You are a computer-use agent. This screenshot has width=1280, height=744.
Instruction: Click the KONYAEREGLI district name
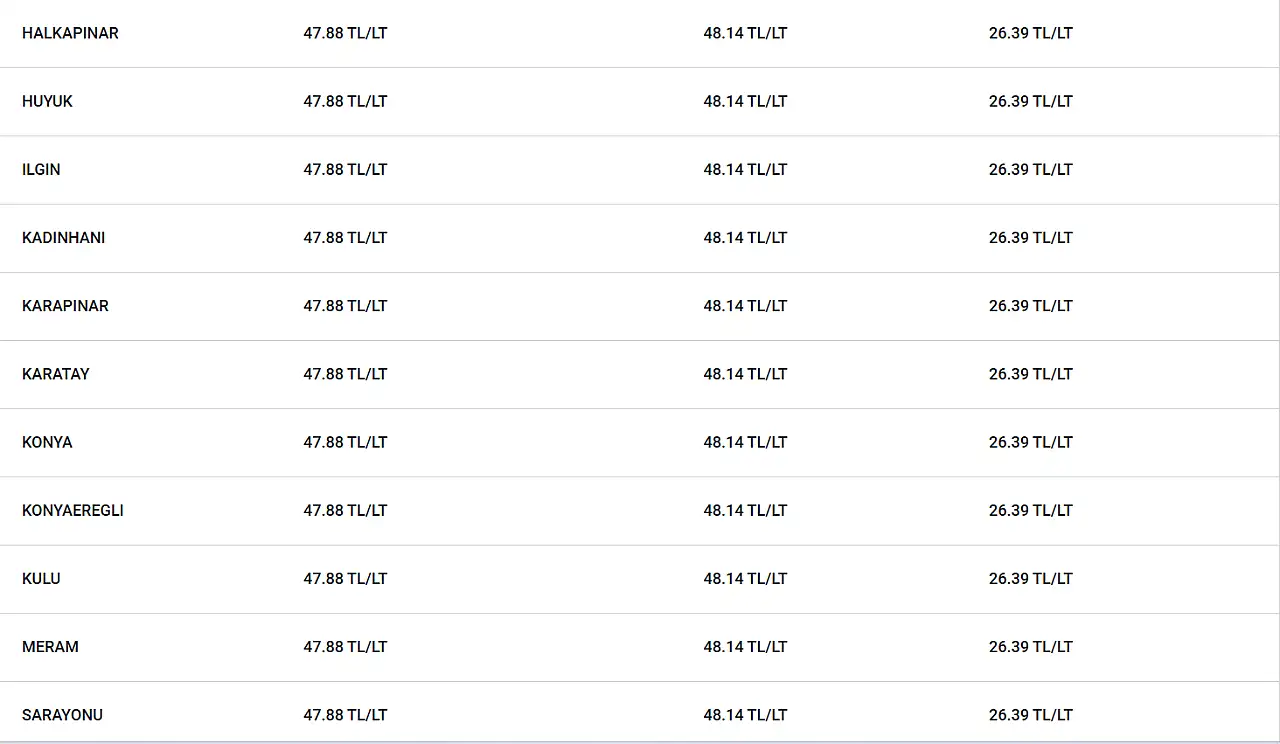73,509
